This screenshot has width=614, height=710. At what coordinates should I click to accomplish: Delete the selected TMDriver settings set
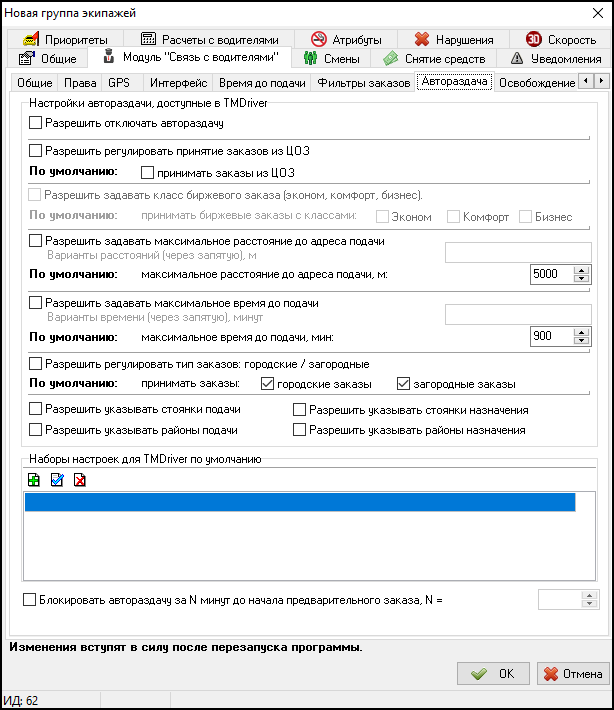click(x=80, y=480)
